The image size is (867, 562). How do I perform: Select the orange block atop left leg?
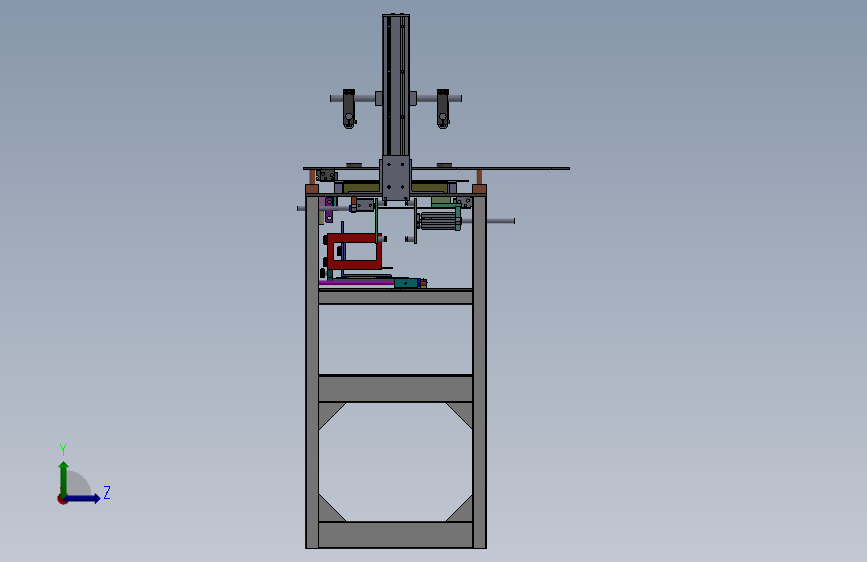[x=312, y=189]
